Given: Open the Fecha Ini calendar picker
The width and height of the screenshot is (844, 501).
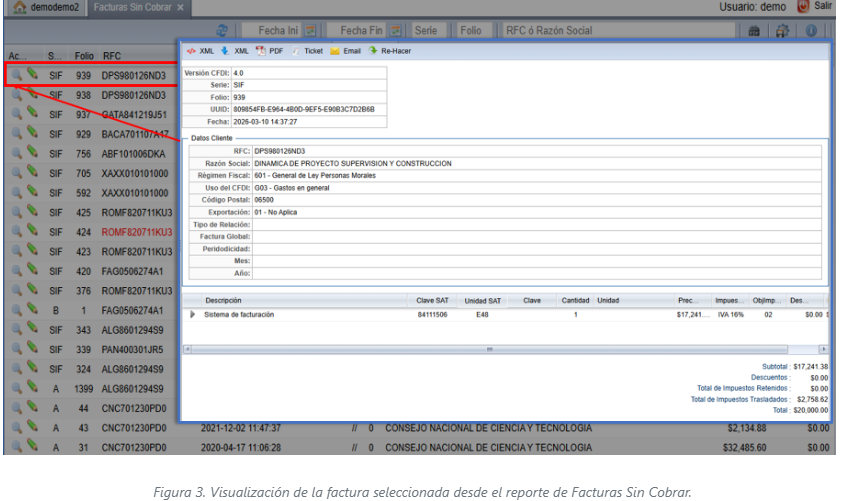Looking at the screenshot, I should tap(311, 31).
